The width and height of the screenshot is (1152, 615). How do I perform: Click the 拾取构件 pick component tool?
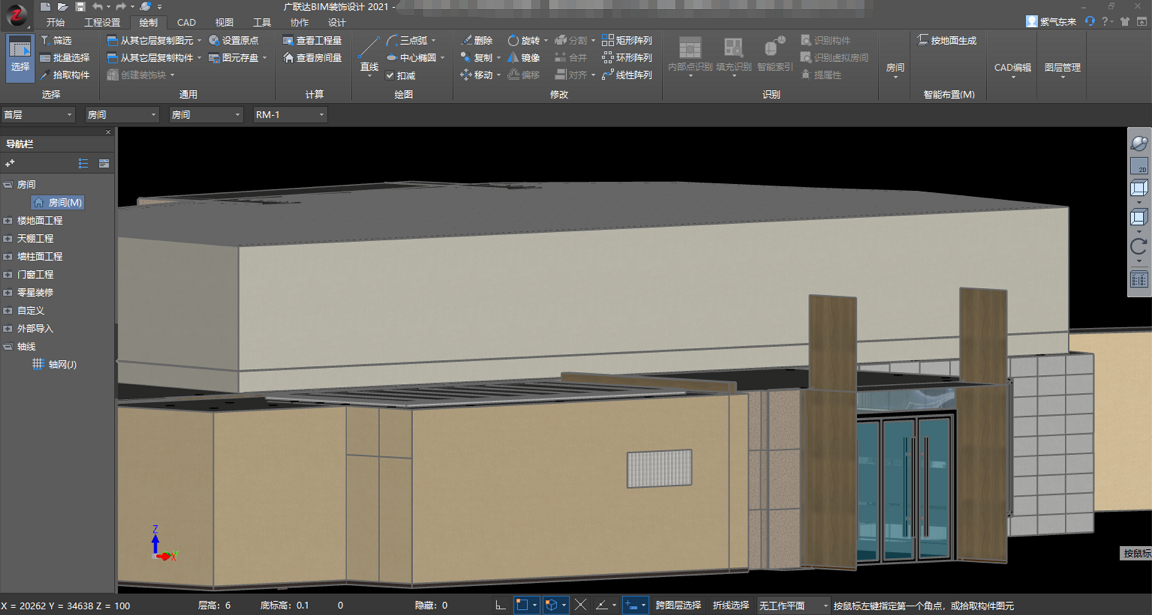click(65, 75)
